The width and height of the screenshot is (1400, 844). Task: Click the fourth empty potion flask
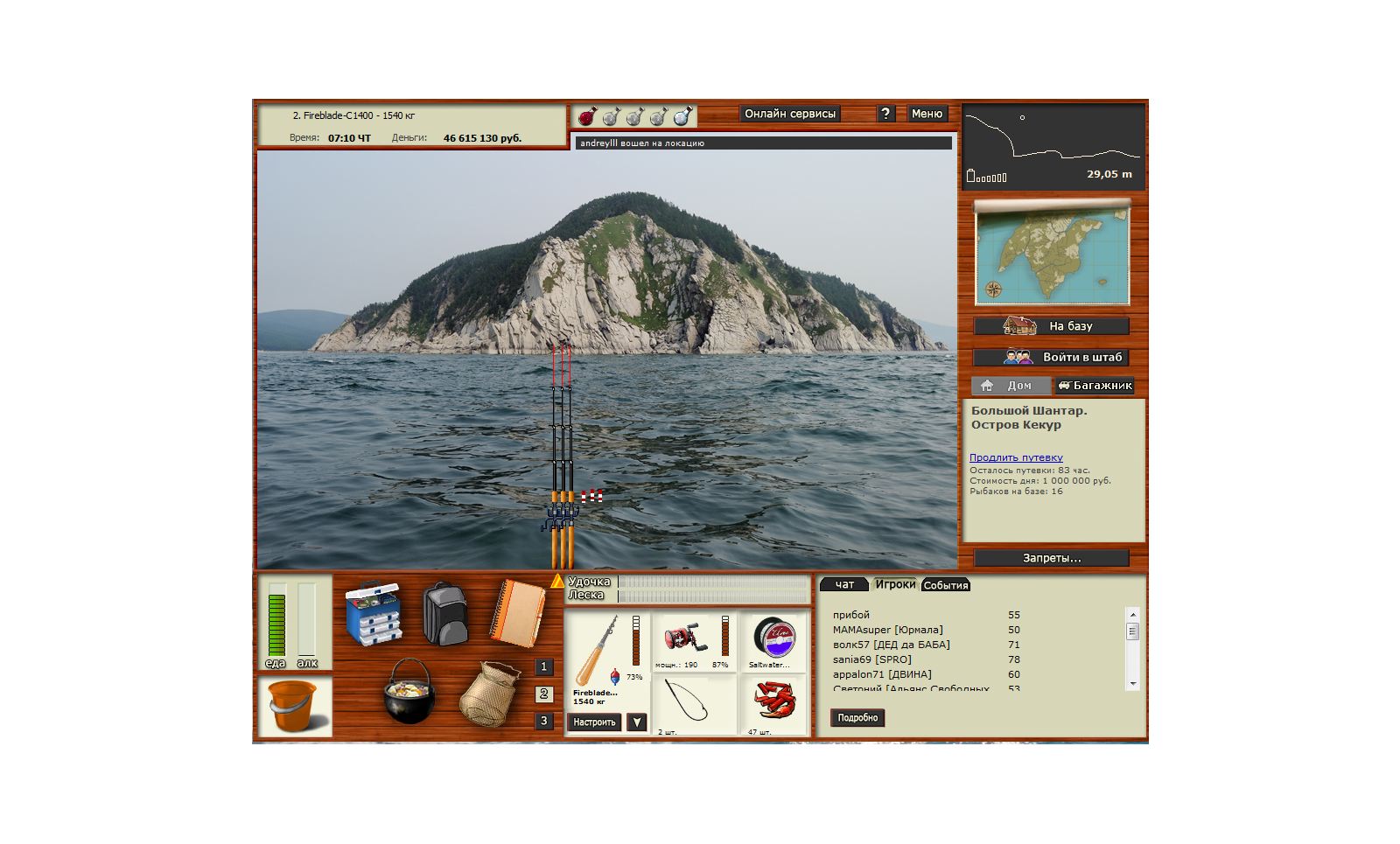click(658, 115)
